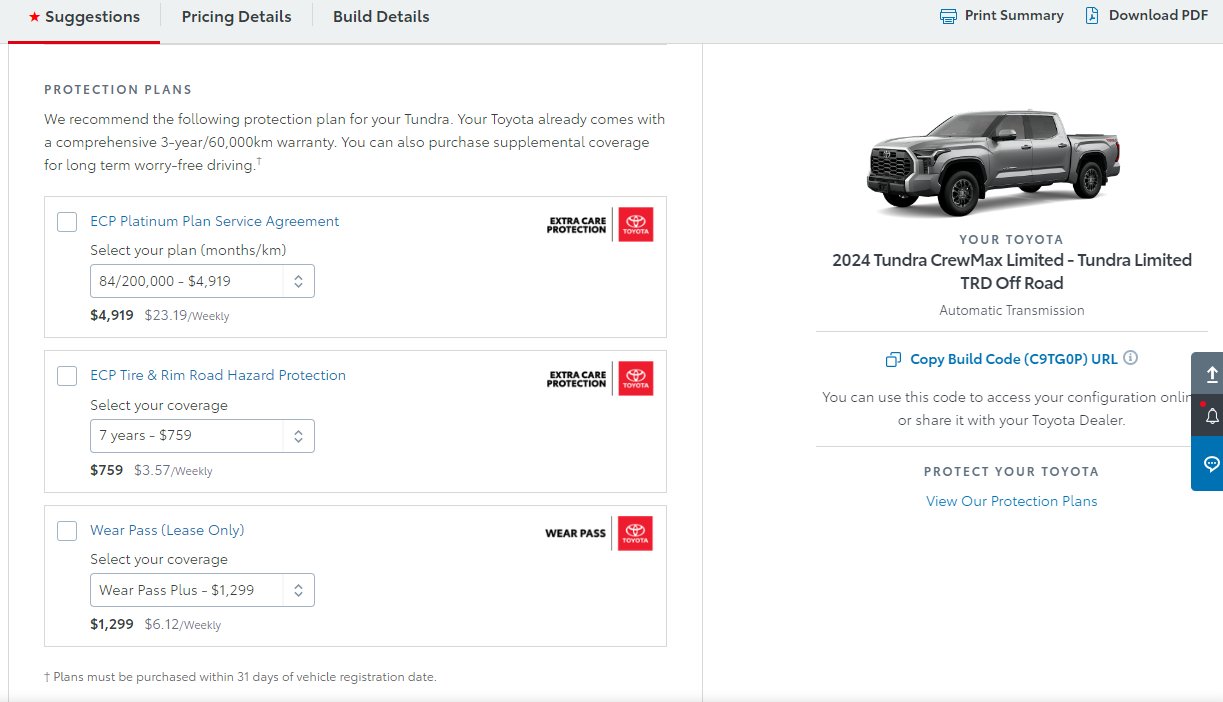Click the red star icon on Suggestions tab
This screenshot has height=702, width=1223.
click(34, 17)
